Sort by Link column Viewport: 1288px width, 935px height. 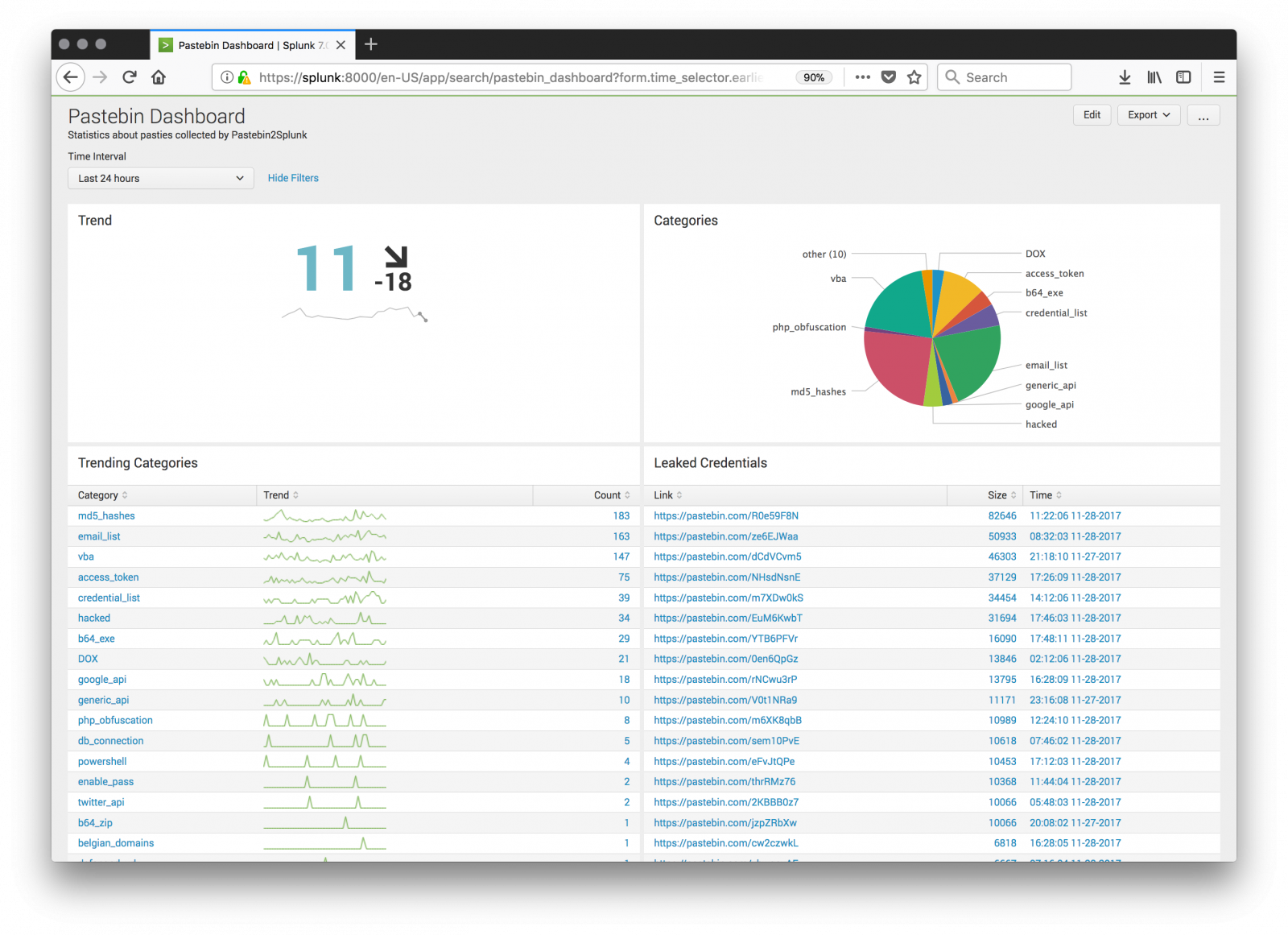[668, 495]
